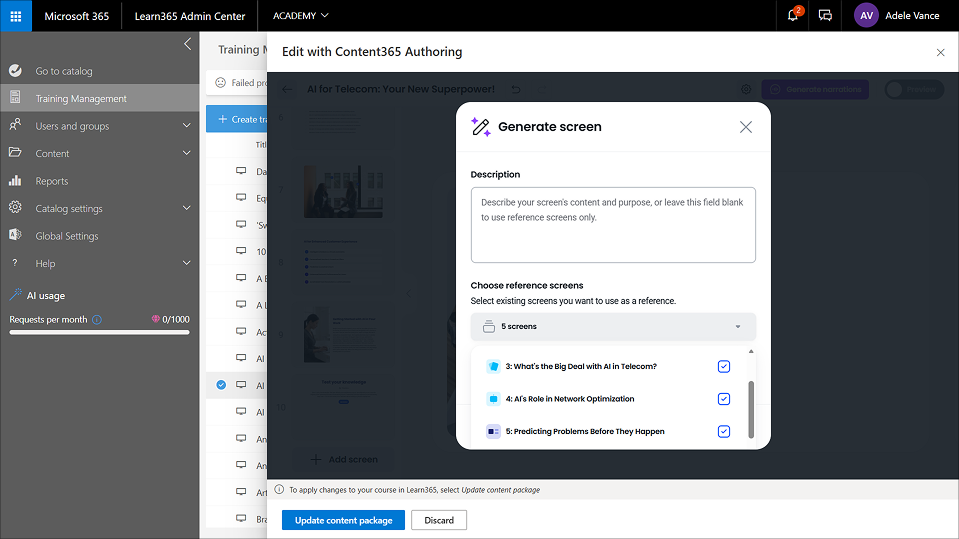Image resolution: width=959 pixels, height=539 pixels.
Task: Uncheck screen 3 Big Deal with AI
Action: (724, 367)
